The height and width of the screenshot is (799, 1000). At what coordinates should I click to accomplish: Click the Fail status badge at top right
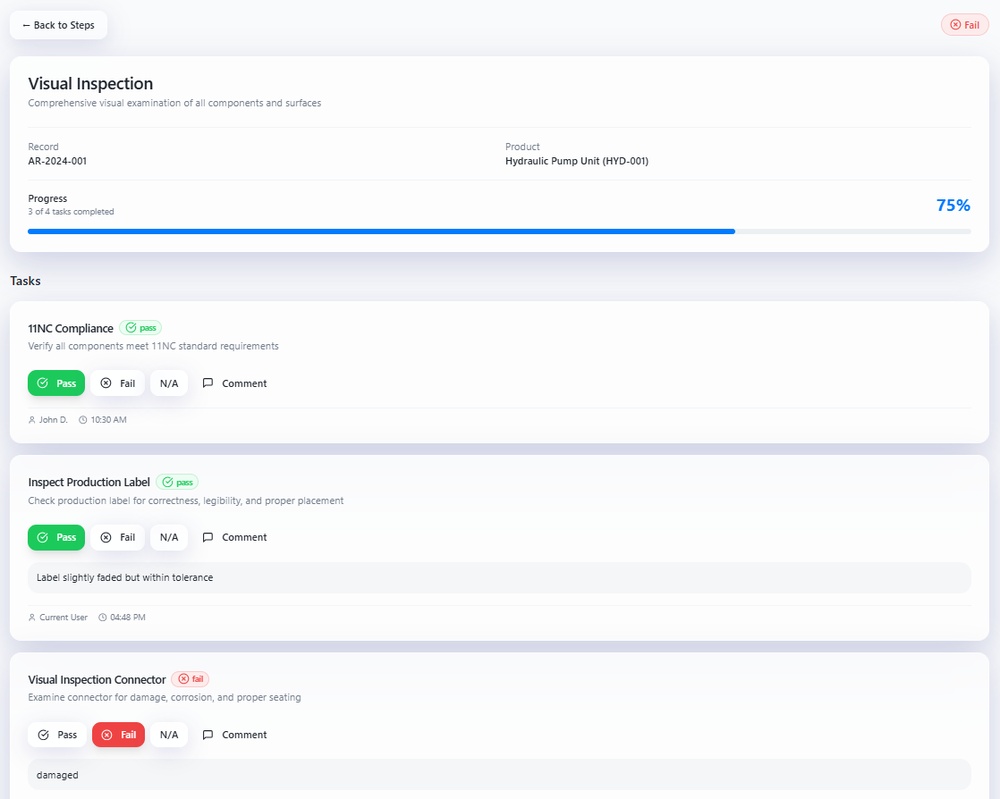964,25
